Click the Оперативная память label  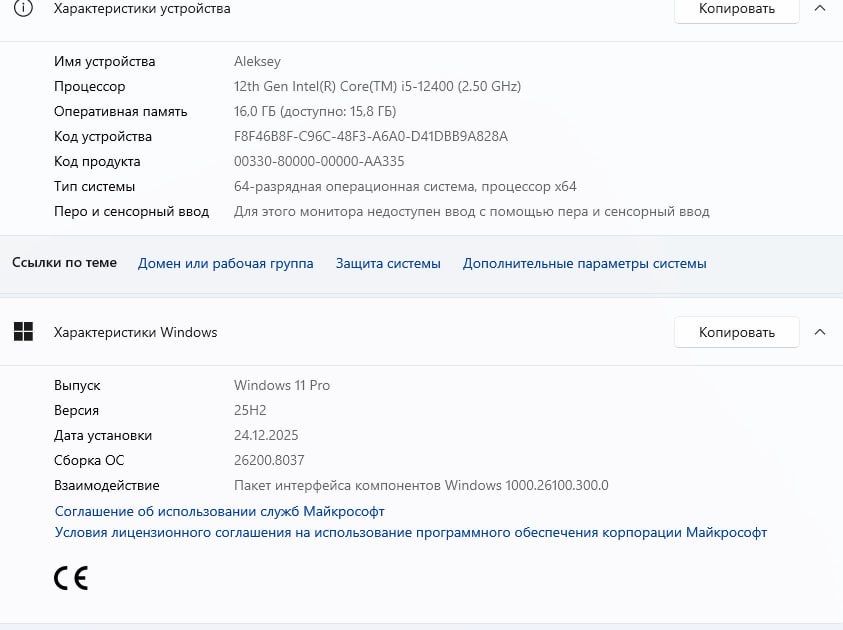click(120, 111)
